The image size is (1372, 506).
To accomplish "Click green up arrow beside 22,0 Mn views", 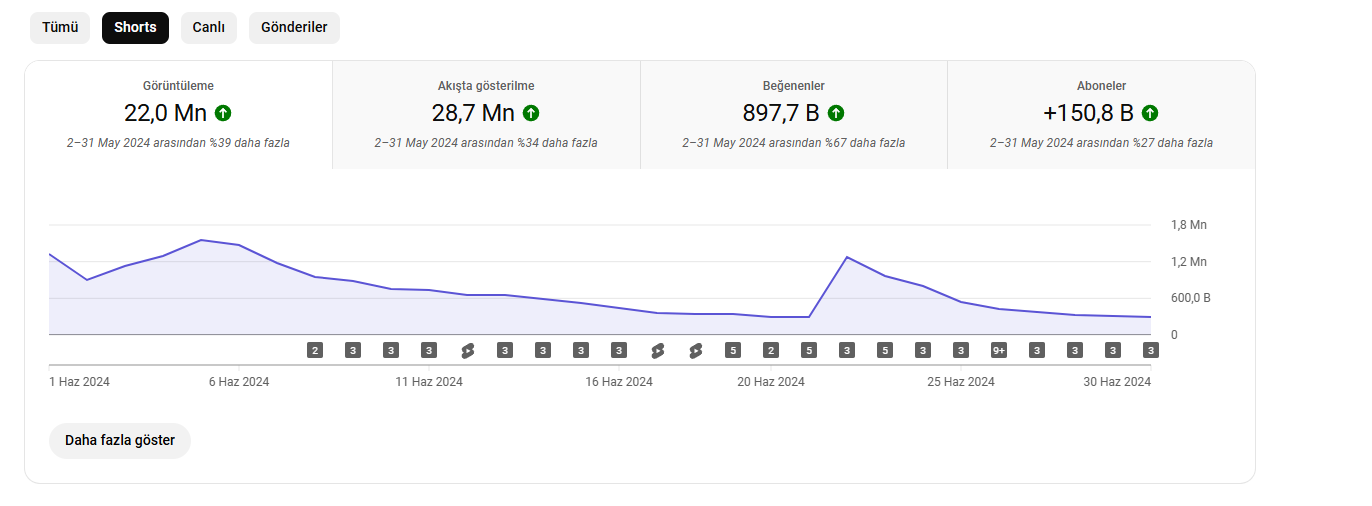I will click(223, 113).
